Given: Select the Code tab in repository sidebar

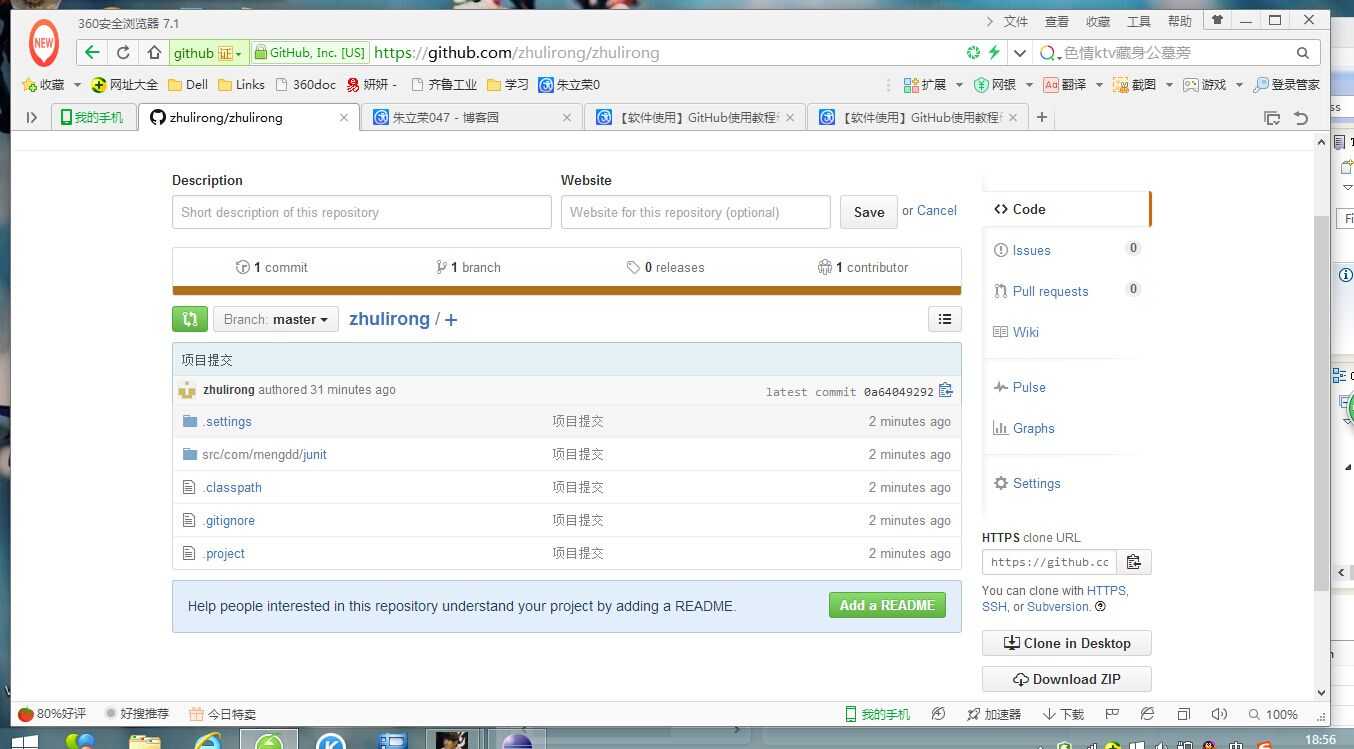Looking at the screenshot, I should click(x=1067, y=209).
